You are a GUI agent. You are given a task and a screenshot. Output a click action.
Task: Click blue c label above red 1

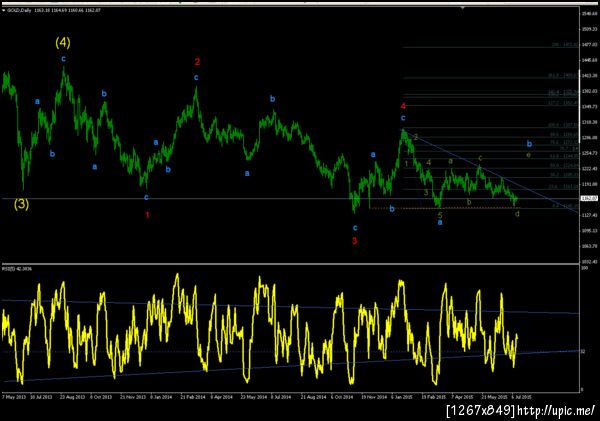tap(146, 197)
